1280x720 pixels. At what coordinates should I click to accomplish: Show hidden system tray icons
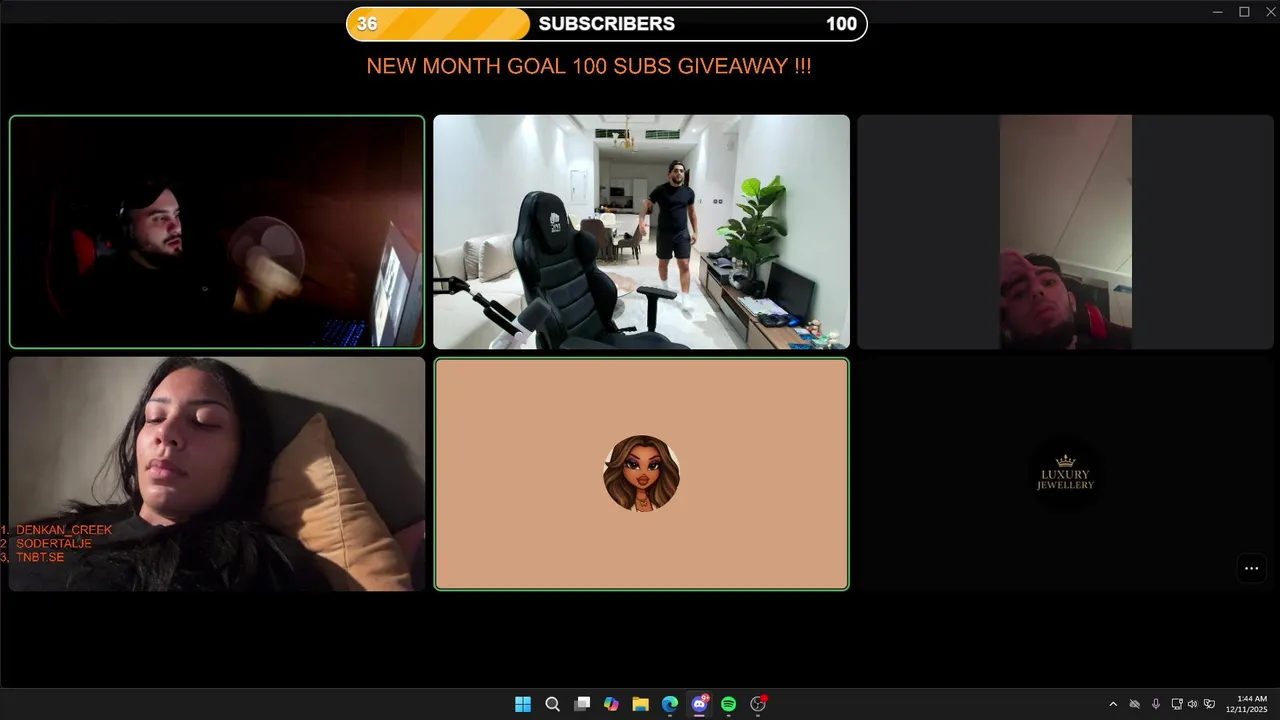click(x=1113, y=704)
